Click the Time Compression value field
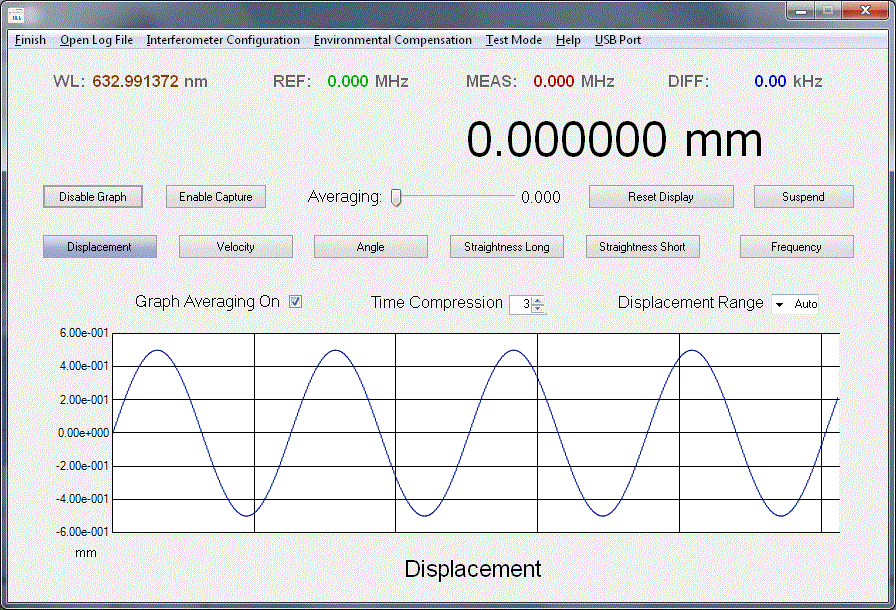Viewport: 896px width, 610px height. point(521,304)
